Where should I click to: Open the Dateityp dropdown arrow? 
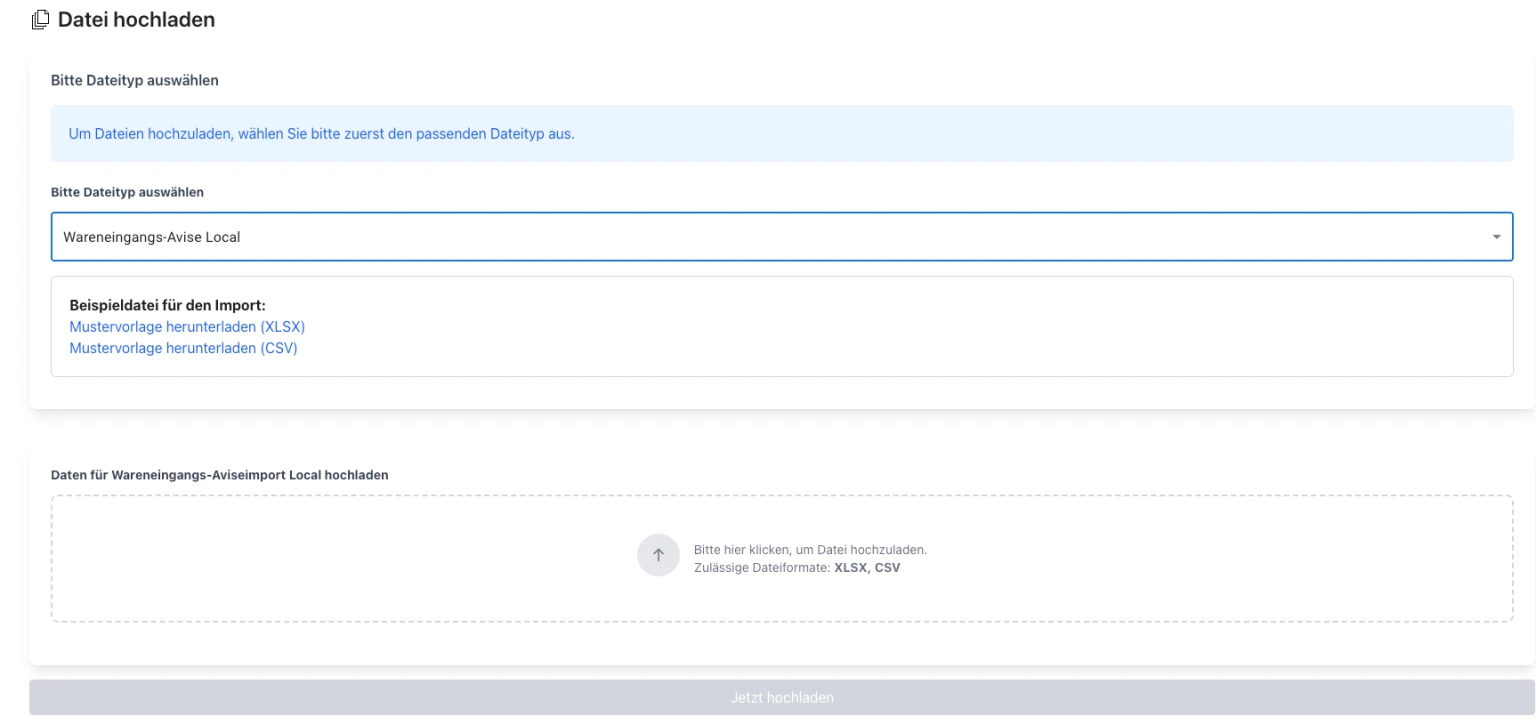point(1496,238)
